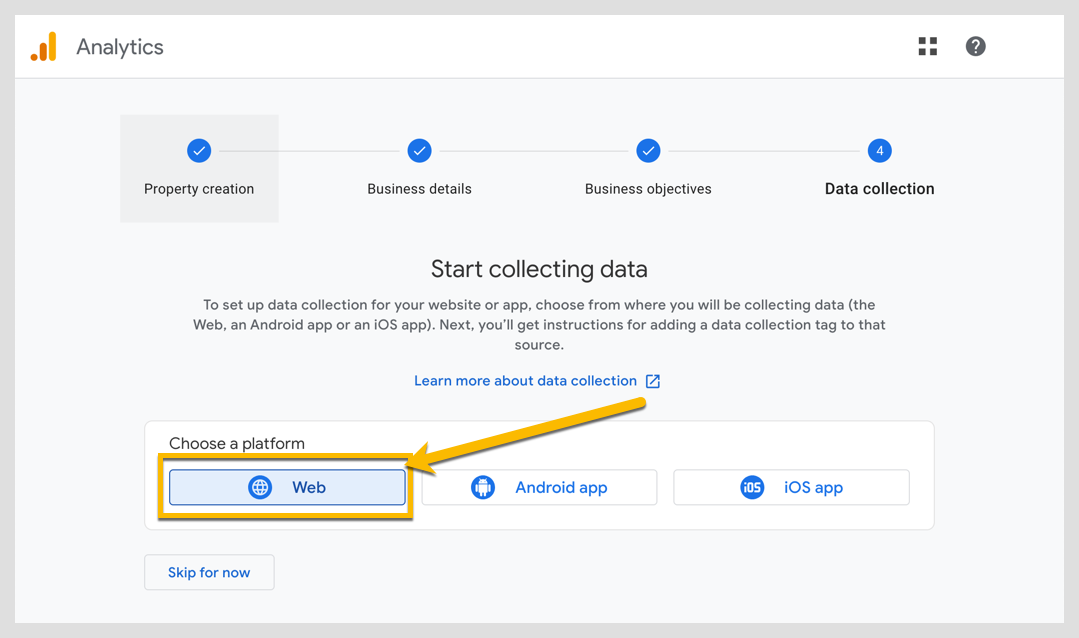Click the Business details checkmark icon
The image size is (1079, 638).
click(x=419, y=150)
